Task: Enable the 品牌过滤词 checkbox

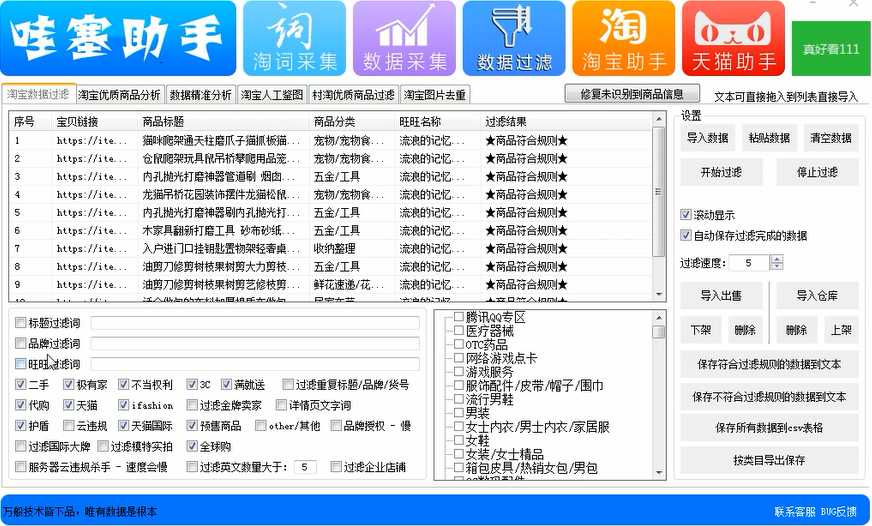Action: [21, 343]
